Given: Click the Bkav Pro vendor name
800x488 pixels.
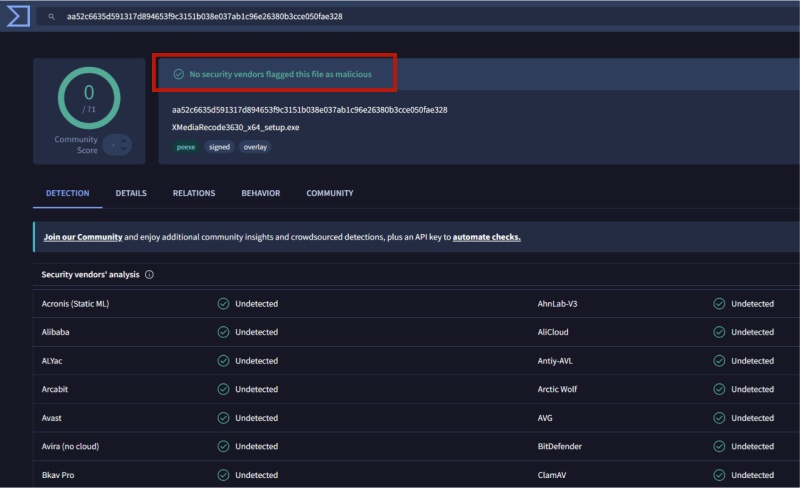Looking at the screenshot, I should tap(58, 475).
